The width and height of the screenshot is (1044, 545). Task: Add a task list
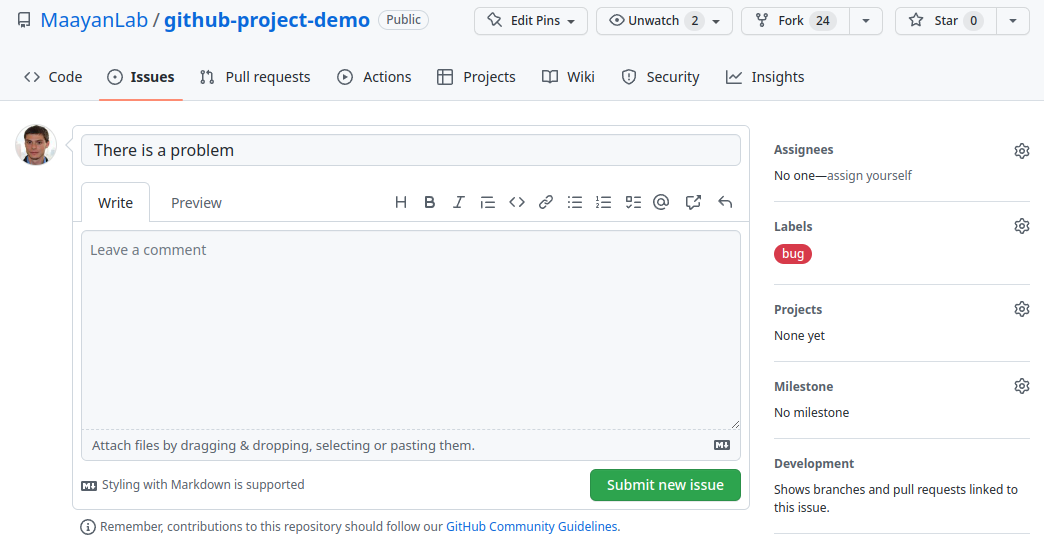point(633,202)
